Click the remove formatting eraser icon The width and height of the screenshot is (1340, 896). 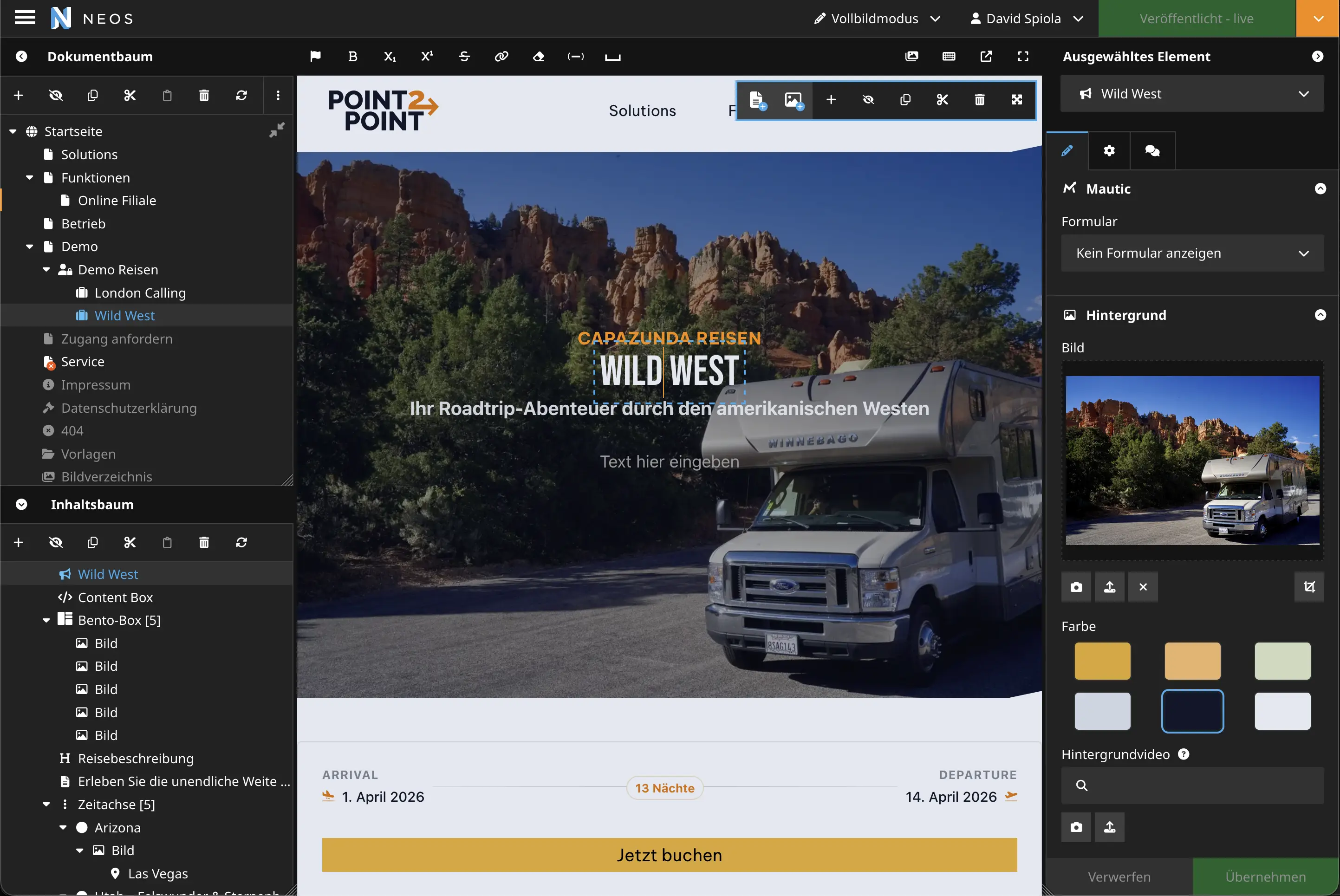[x=538, y=57]
